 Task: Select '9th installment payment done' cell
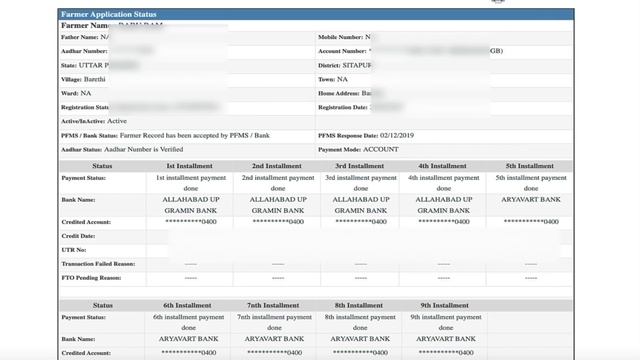[x=446, y=322]
